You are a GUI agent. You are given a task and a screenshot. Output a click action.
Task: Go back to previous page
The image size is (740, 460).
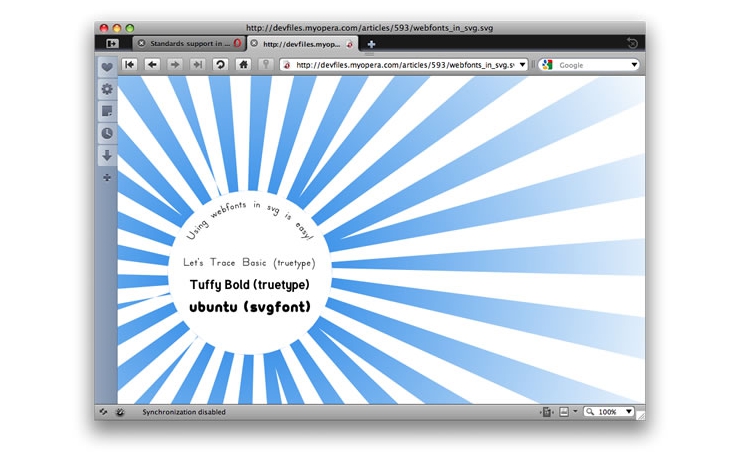pyautogui.click(x=151, y=65)
